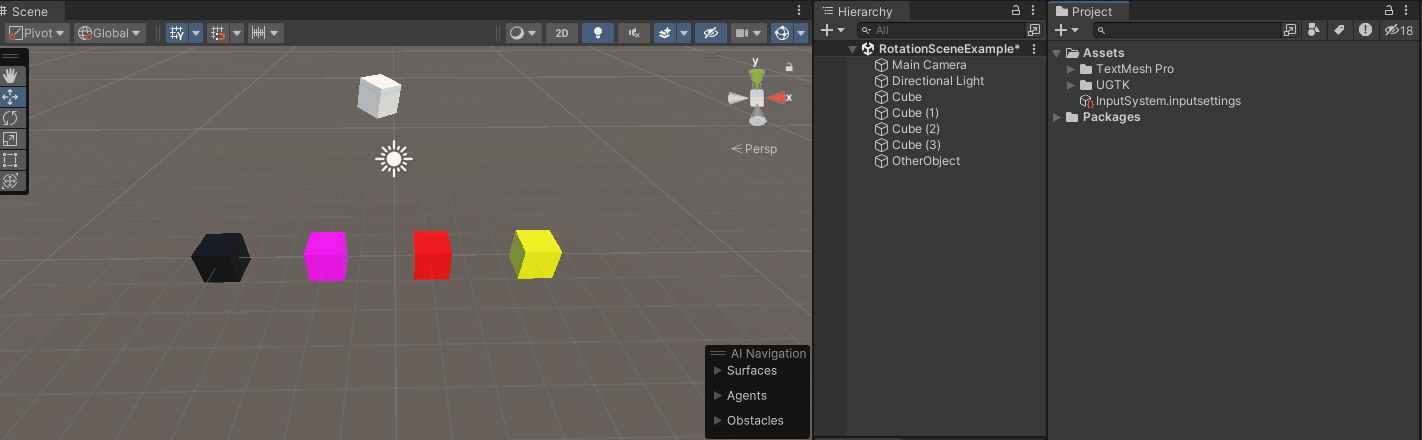Open Hierarchy window more options menu
Viewport: 1422px width, 440px height.
1033,10
